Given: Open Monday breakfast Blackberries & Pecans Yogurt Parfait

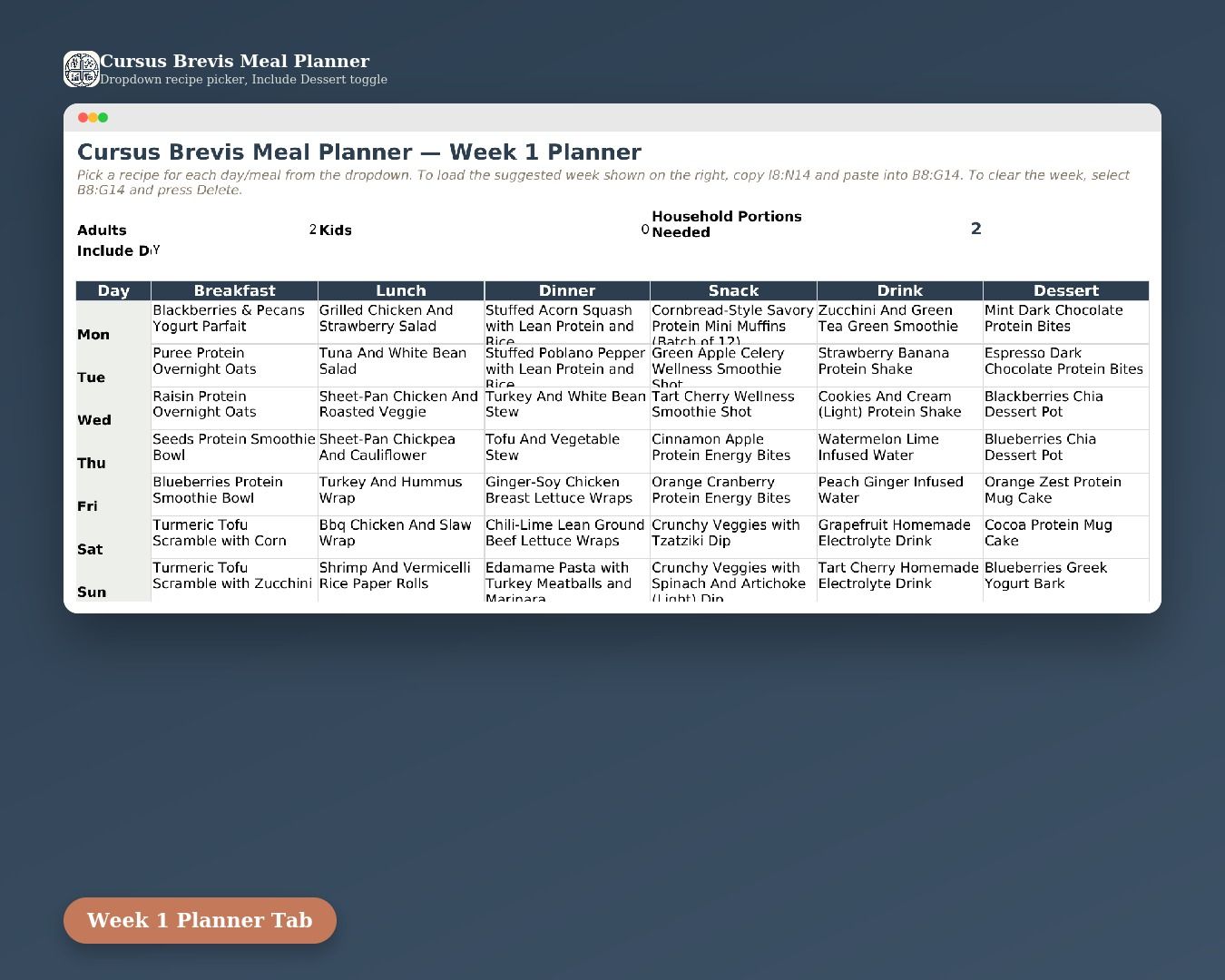Looking at the screenshot, I should [x=234, y=322].
